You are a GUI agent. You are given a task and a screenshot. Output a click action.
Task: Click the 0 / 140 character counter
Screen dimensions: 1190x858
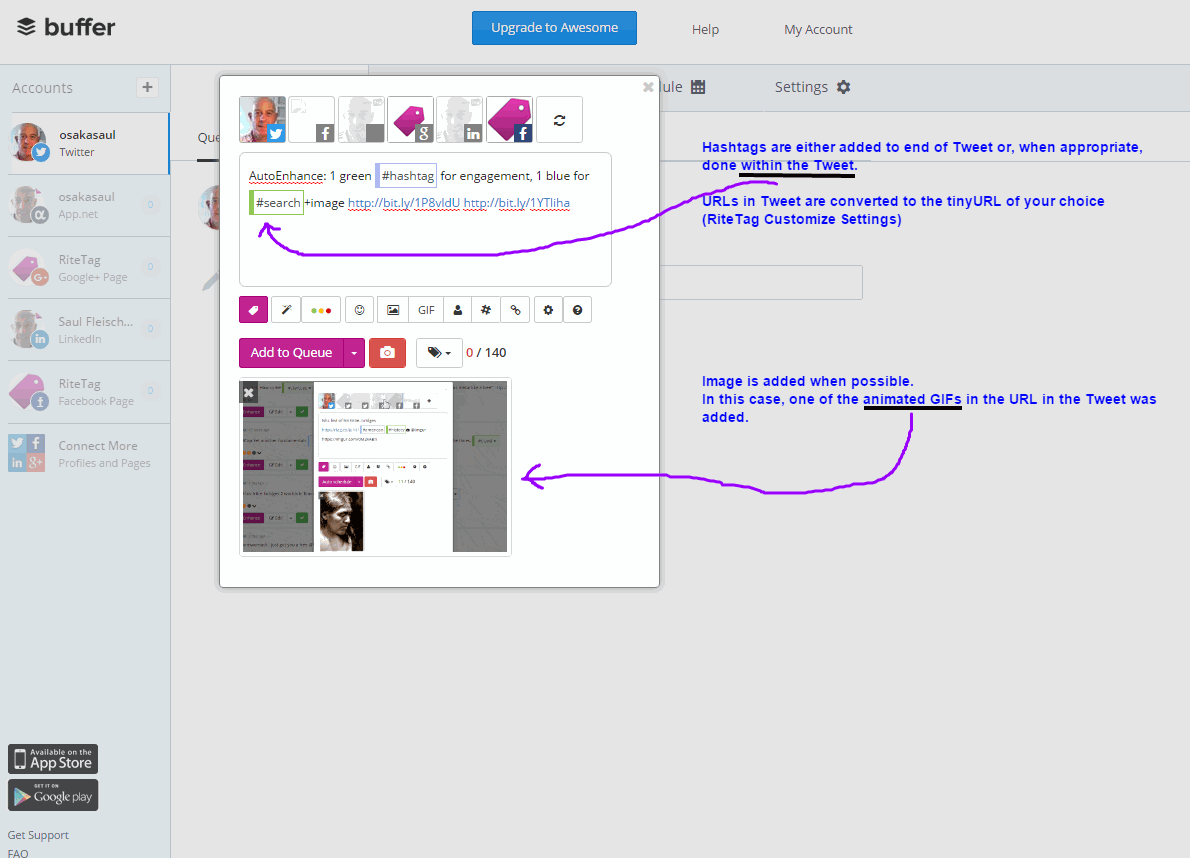click(486, 353)
